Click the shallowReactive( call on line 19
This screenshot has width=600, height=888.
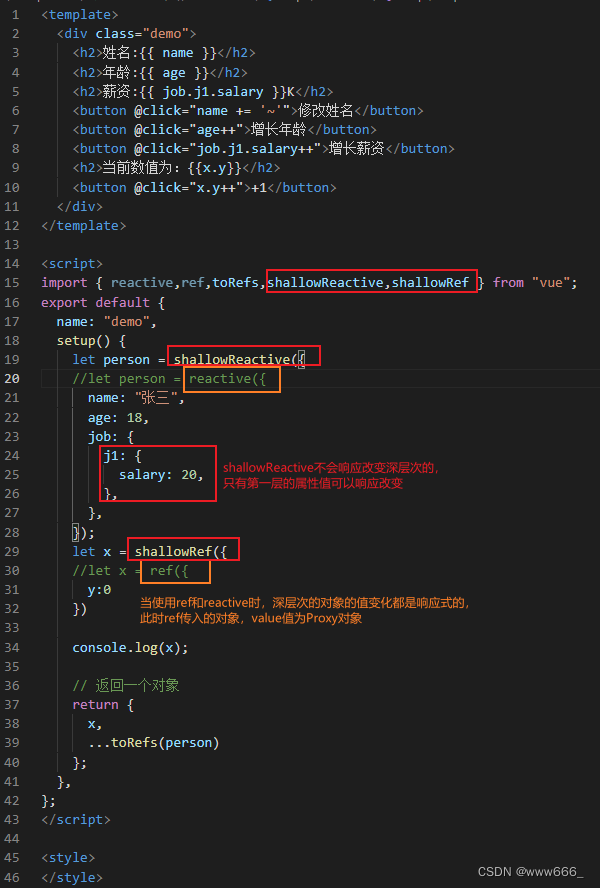[x=236, y=360]
